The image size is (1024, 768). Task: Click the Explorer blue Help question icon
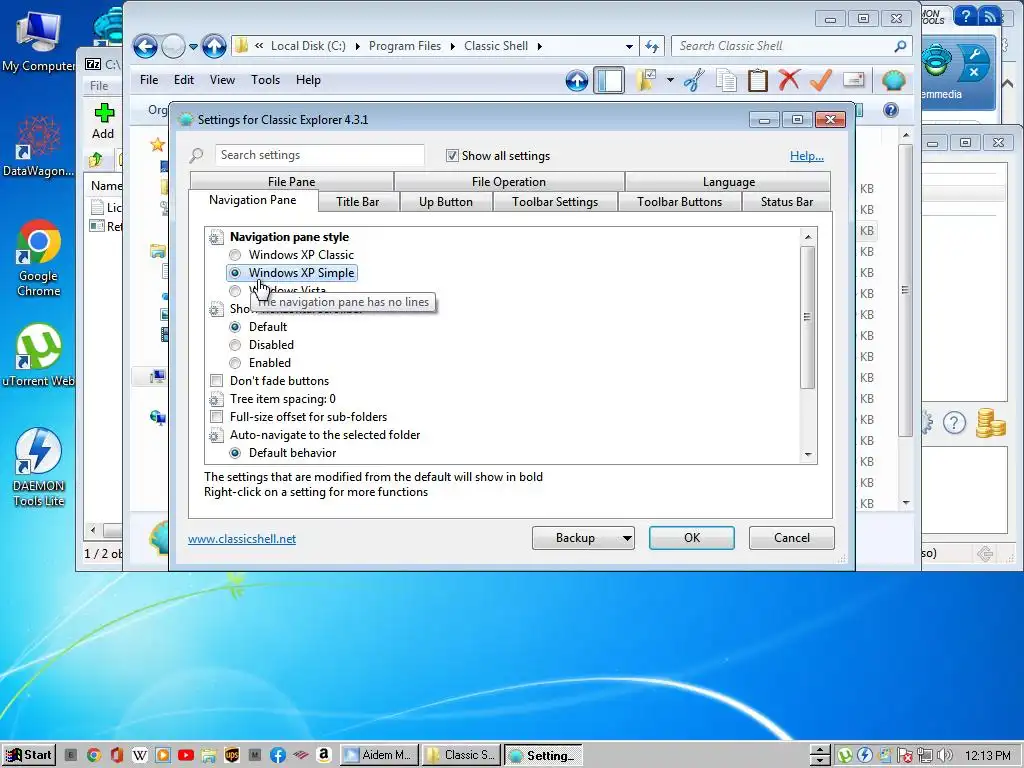click(x=891, y=110)
